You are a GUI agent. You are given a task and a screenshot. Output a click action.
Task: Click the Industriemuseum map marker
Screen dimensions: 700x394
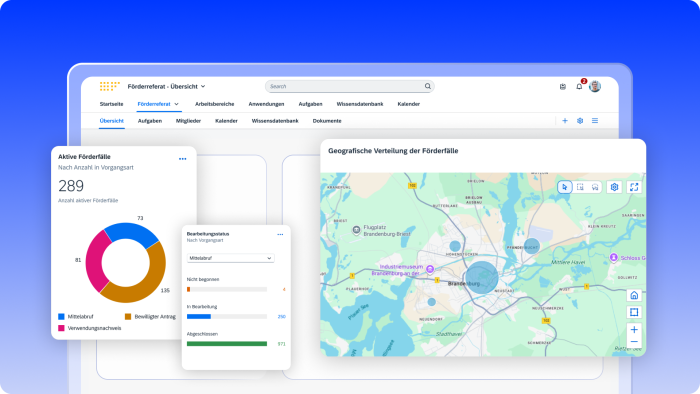tap(430, 269)
